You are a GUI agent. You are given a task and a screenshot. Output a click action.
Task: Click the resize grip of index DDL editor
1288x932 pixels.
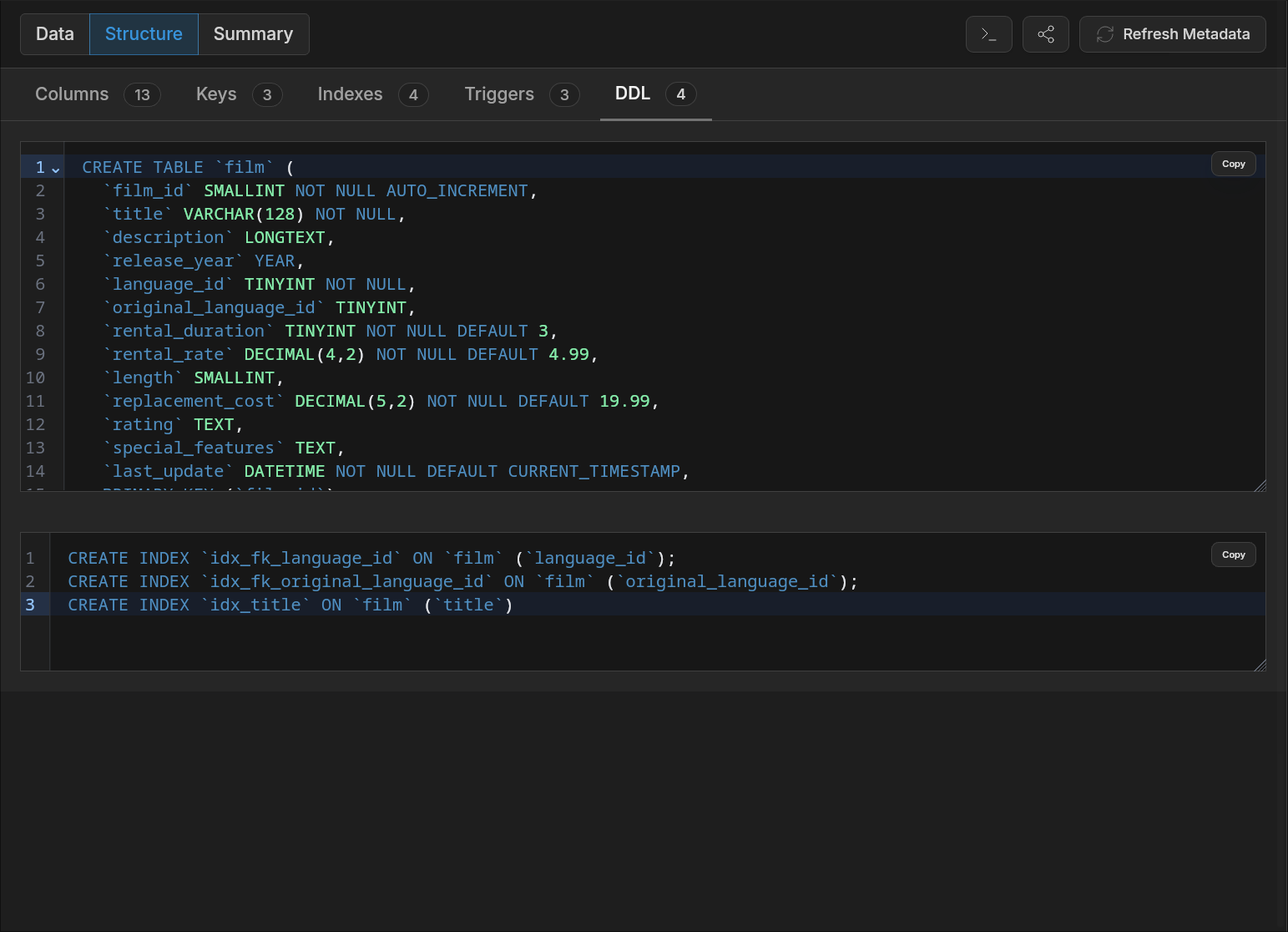(1260, 664)
